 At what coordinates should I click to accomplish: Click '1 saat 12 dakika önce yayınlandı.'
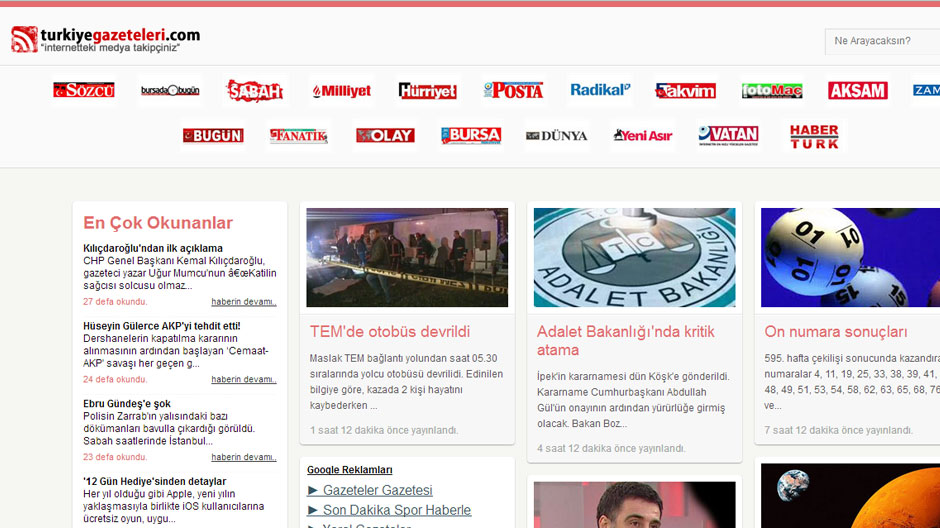click(x=384, y=430)
